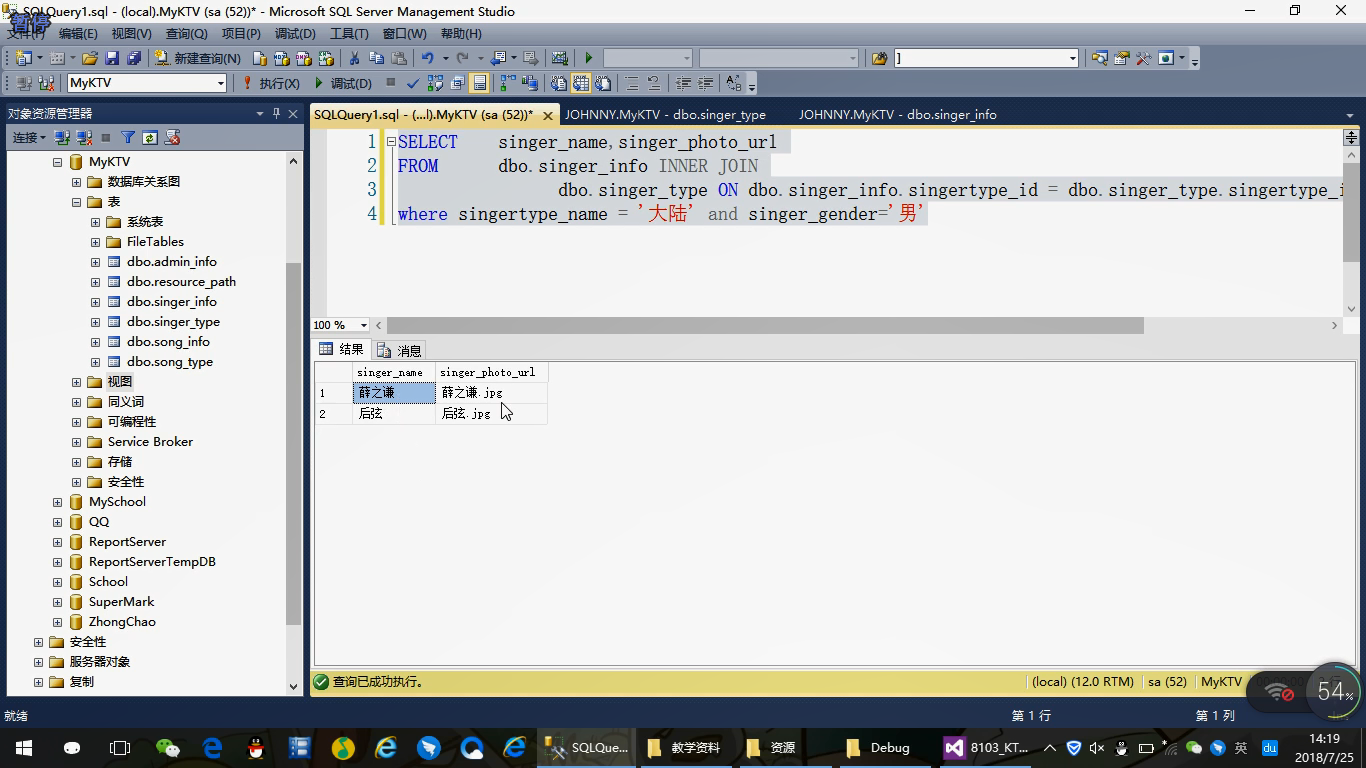
Task: Toggle IntelliSense enabled button
Action: pos(479,83)
